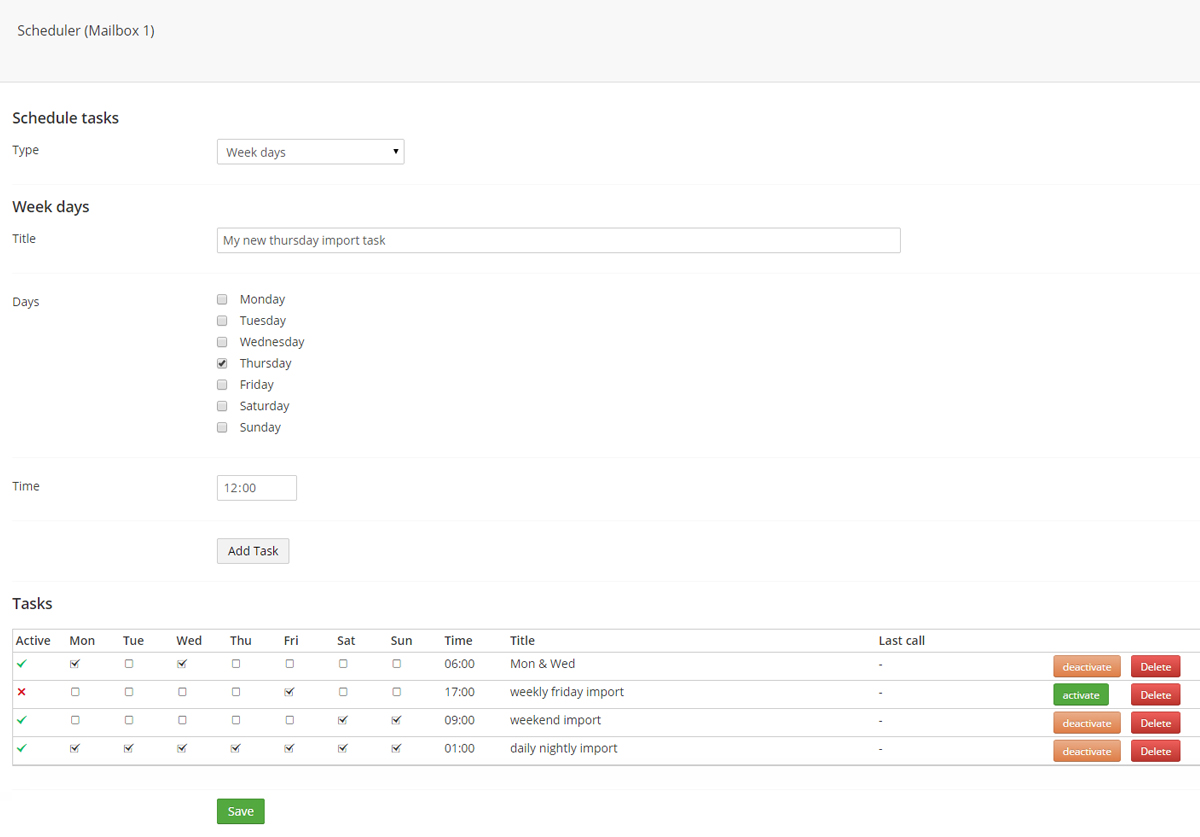Check the Saturday checkbox

pyautogui.click(x=222, y=406)
